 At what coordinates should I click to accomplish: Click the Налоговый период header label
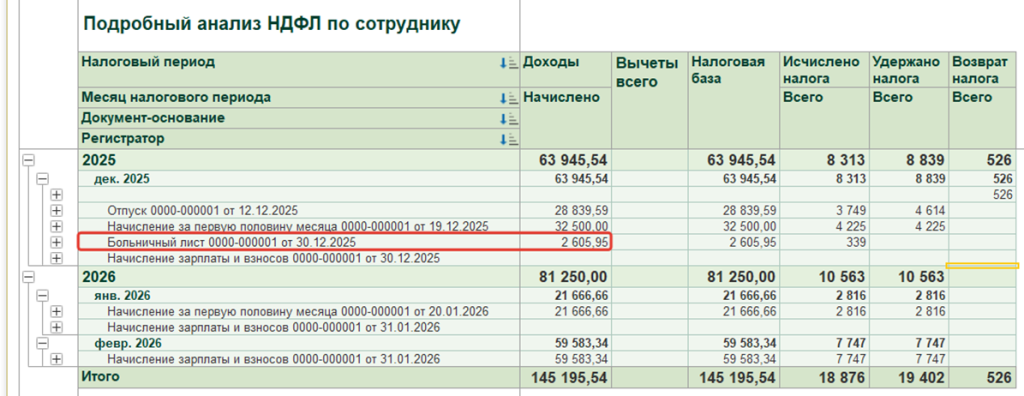[x=148, y=62]
